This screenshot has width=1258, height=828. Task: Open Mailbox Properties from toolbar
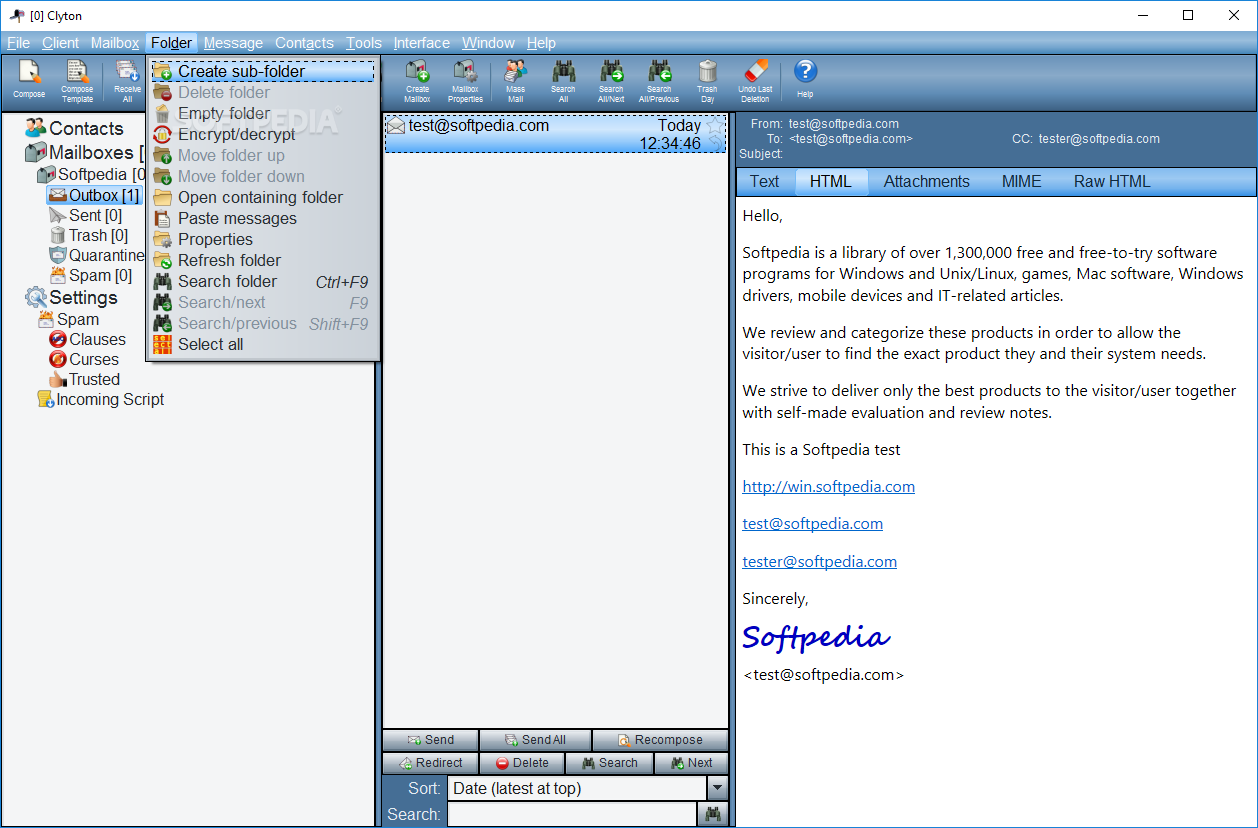pyautogui.click(x=465, y=80)
